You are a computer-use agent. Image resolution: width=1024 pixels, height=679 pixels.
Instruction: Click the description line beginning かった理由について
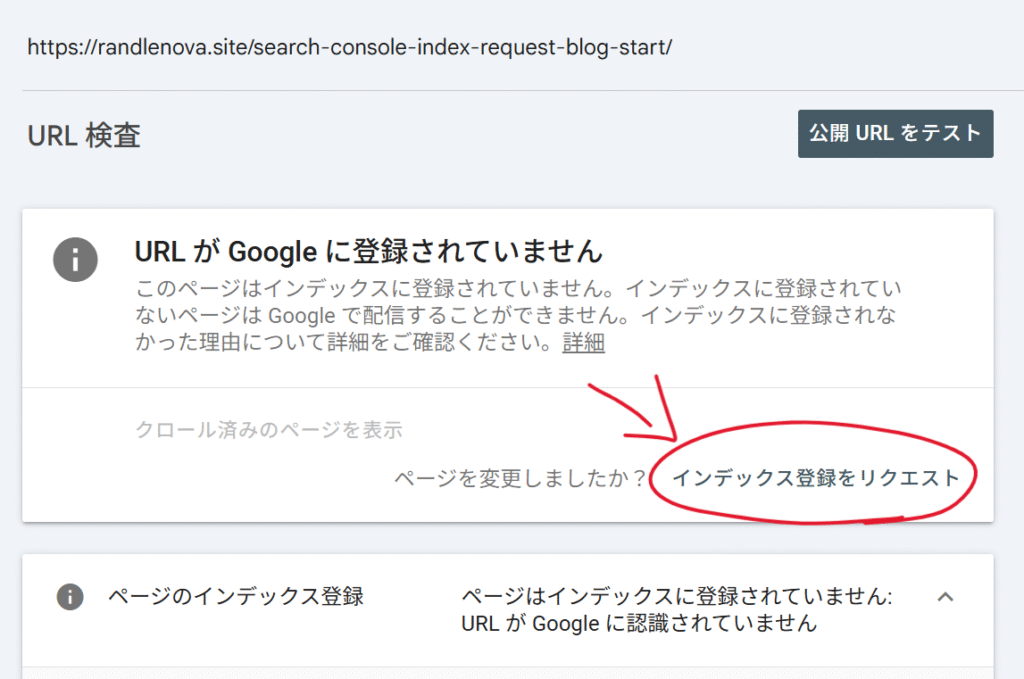tap(345, 343)
